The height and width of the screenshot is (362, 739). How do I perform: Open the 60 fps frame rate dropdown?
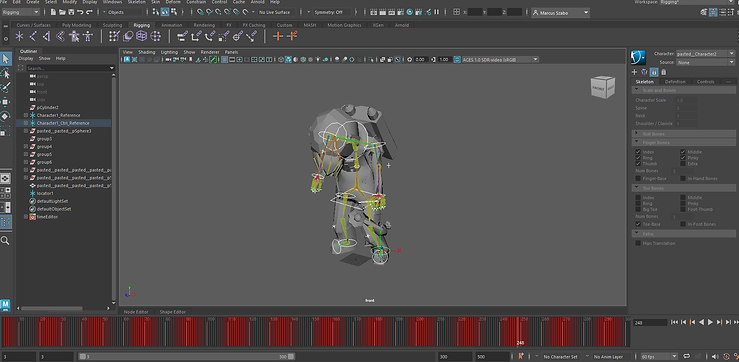pos(659,356)
